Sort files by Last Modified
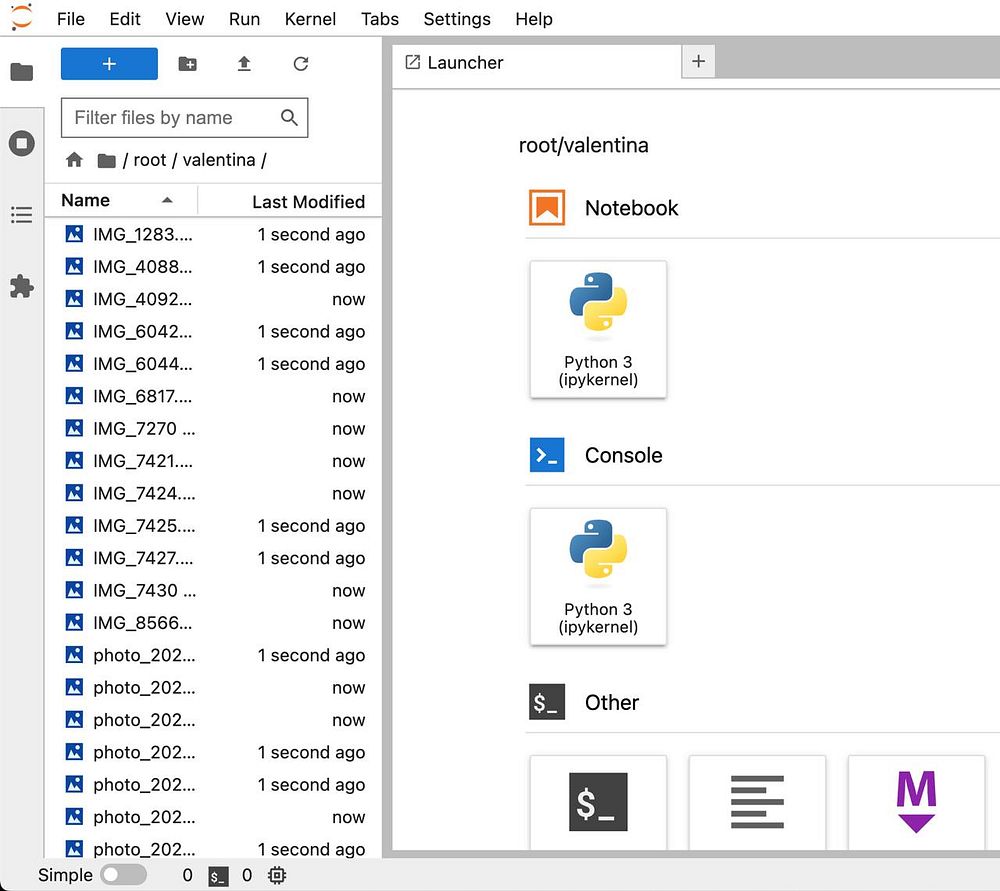 click(x=308, y=202)
